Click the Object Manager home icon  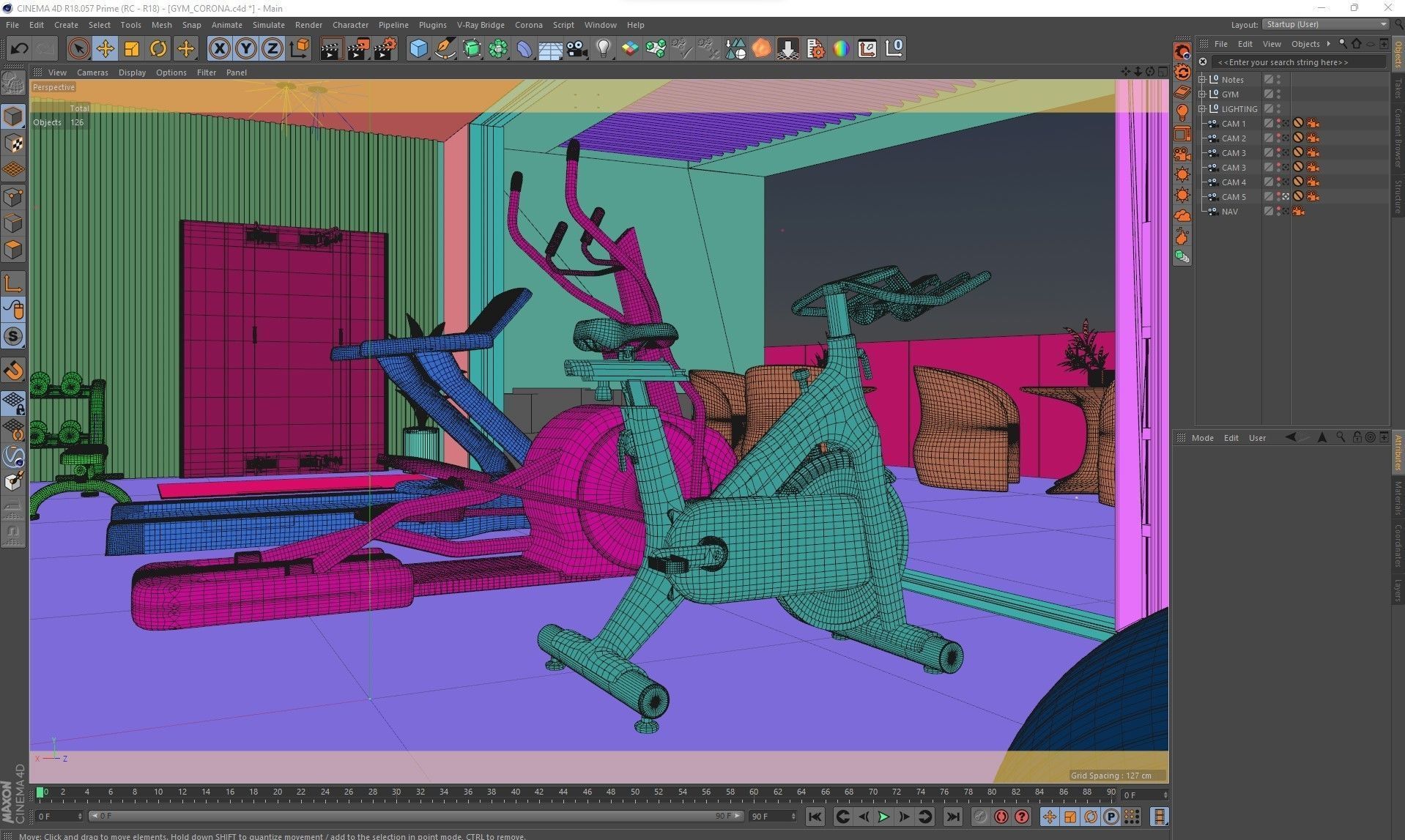(x=1357, y=44)
